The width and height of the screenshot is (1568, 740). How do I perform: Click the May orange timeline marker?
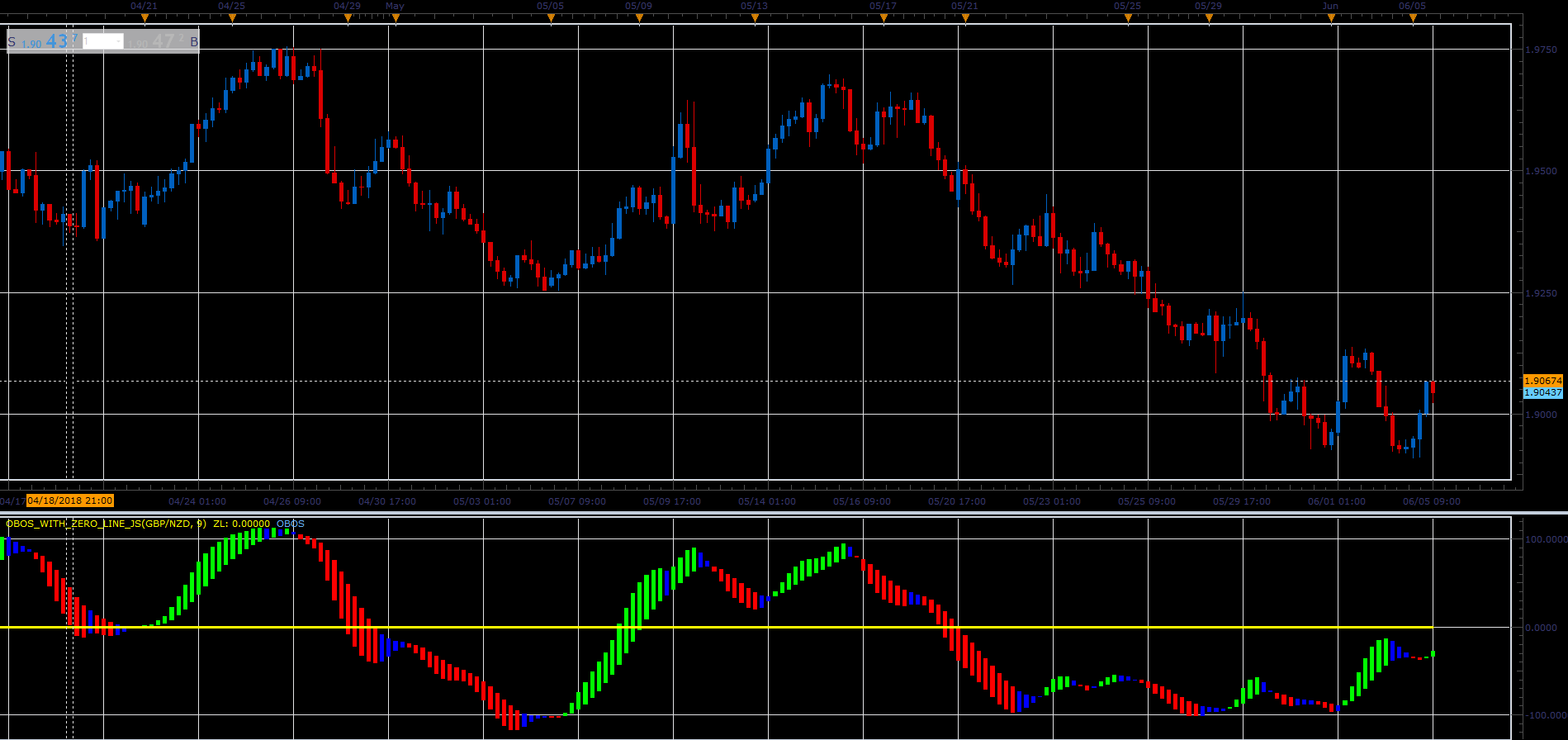pos(395,17)
